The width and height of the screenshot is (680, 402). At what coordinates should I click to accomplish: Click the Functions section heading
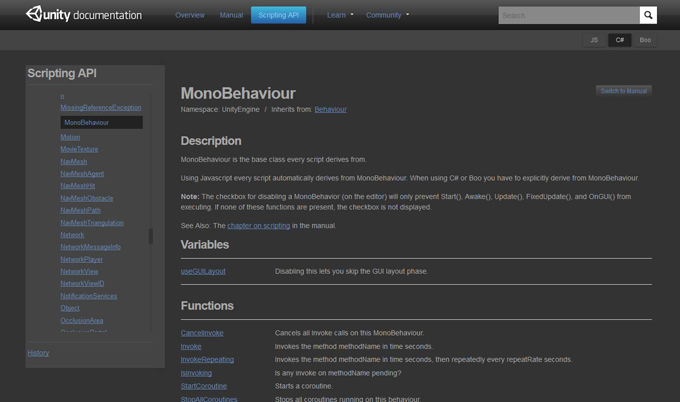click(x=207, y=306)
